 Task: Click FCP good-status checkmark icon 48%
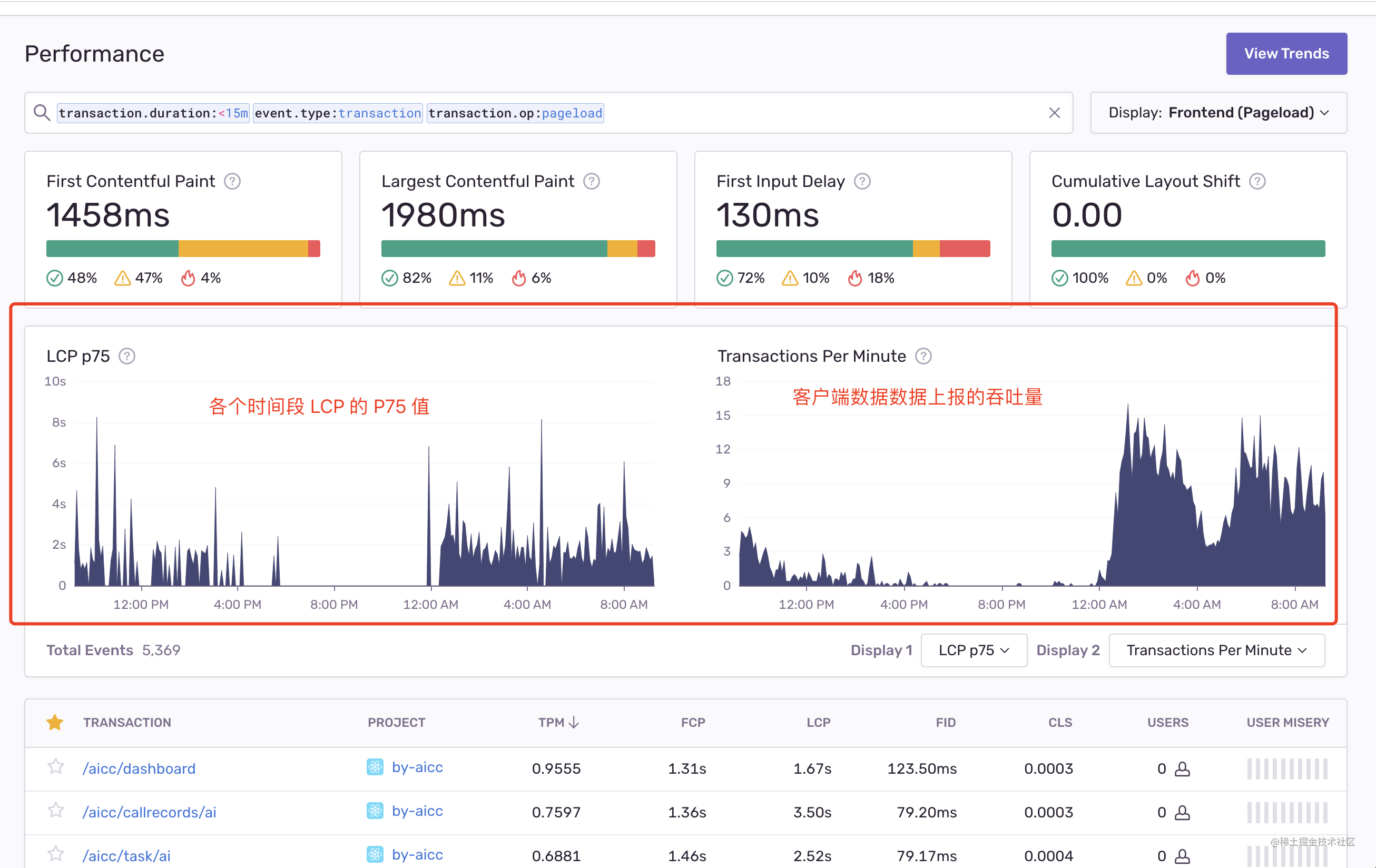pos(54,278)
